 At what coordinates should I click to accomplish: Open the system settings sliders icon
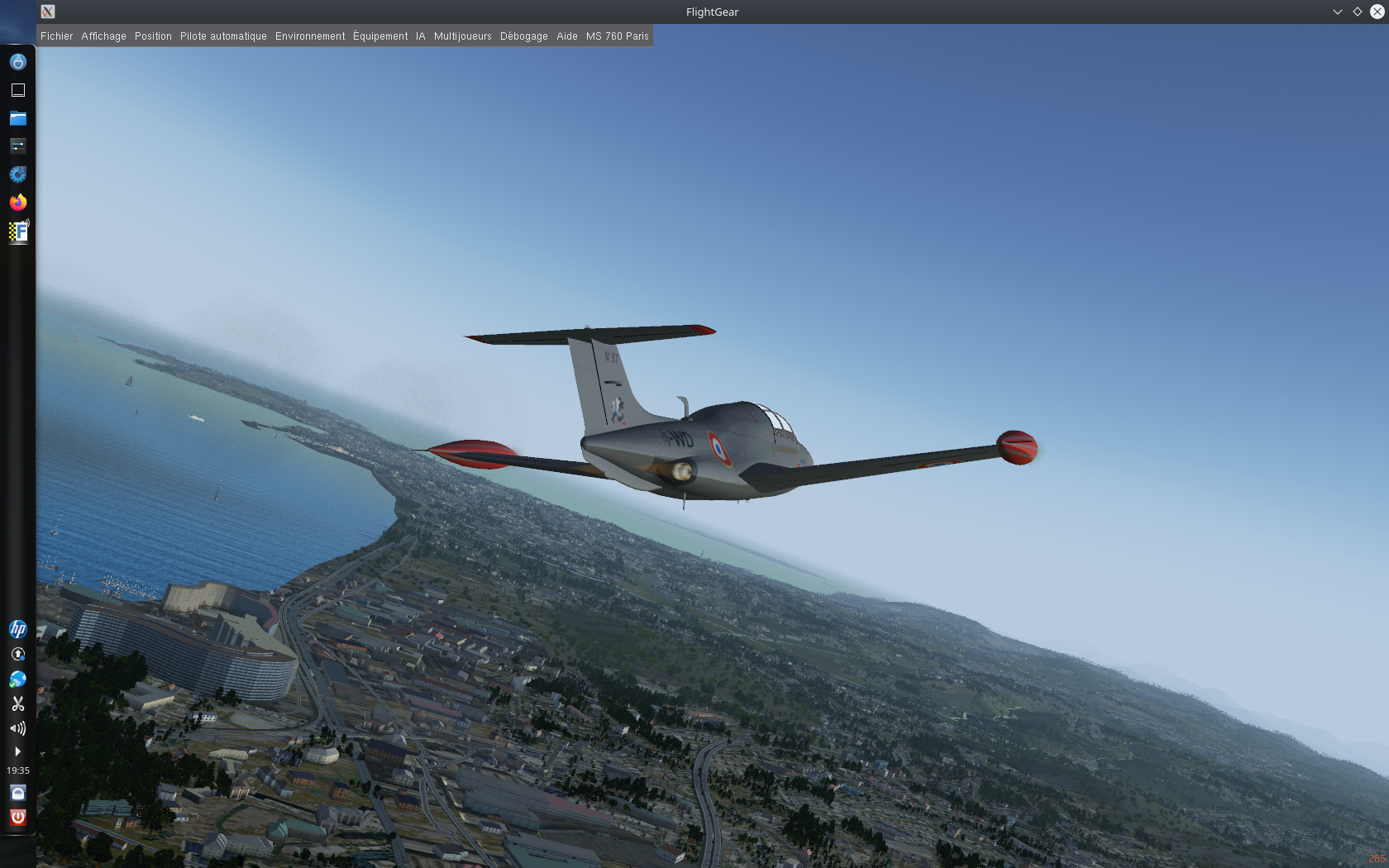pos(17,146)
